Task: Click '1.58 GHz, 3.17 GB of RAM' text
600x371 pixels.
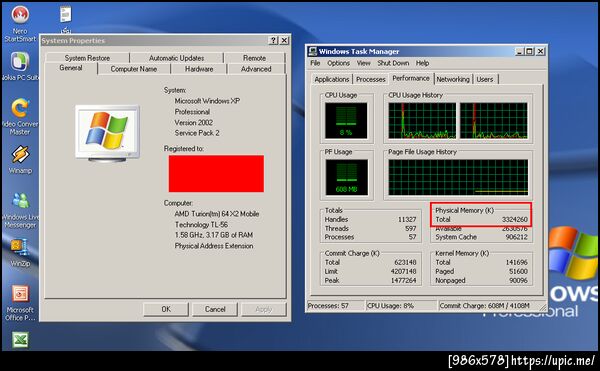Action: pos(214,235)
